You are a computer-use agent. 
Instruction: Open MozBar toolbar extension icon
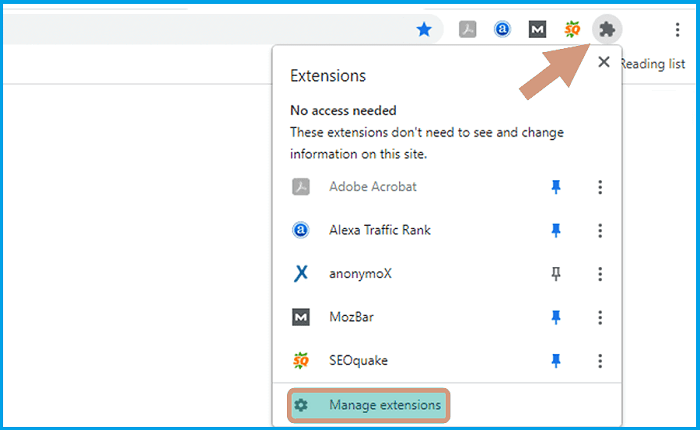click(x=537, y=29)
